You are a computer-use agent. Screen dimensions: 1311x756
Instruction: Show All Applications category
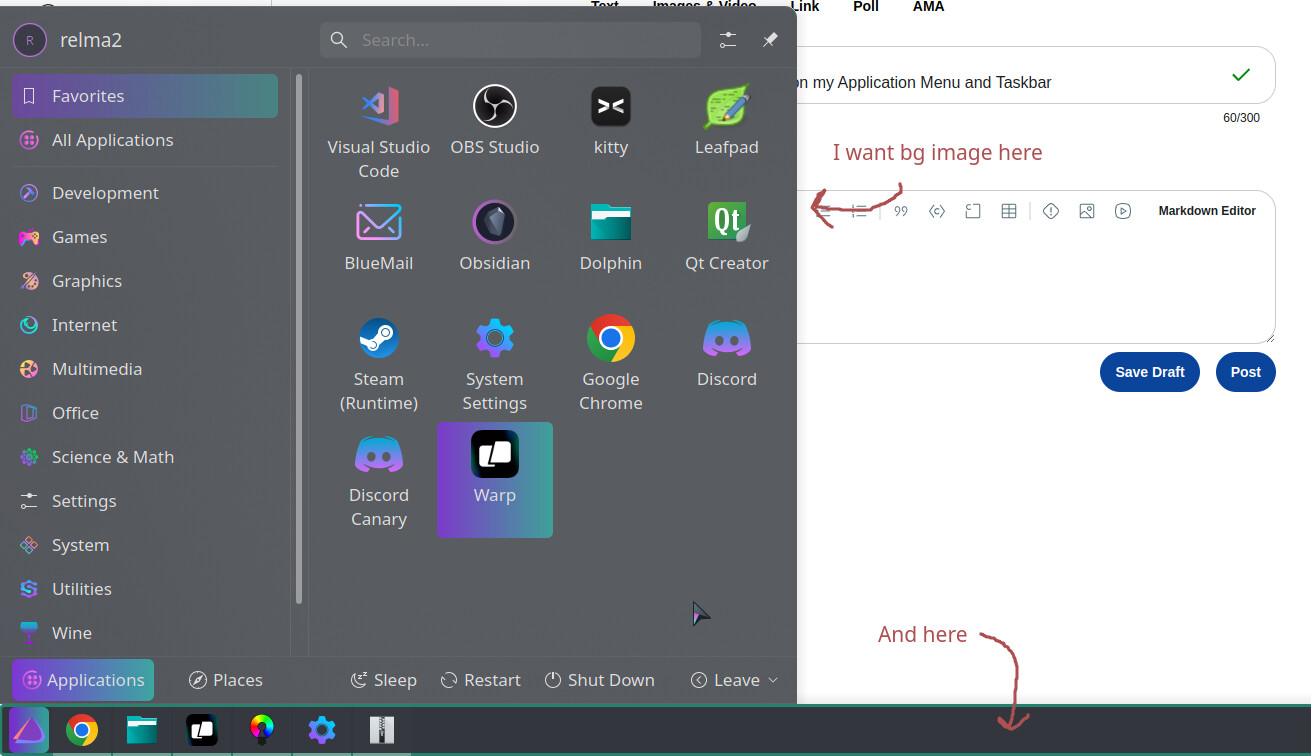145,140
